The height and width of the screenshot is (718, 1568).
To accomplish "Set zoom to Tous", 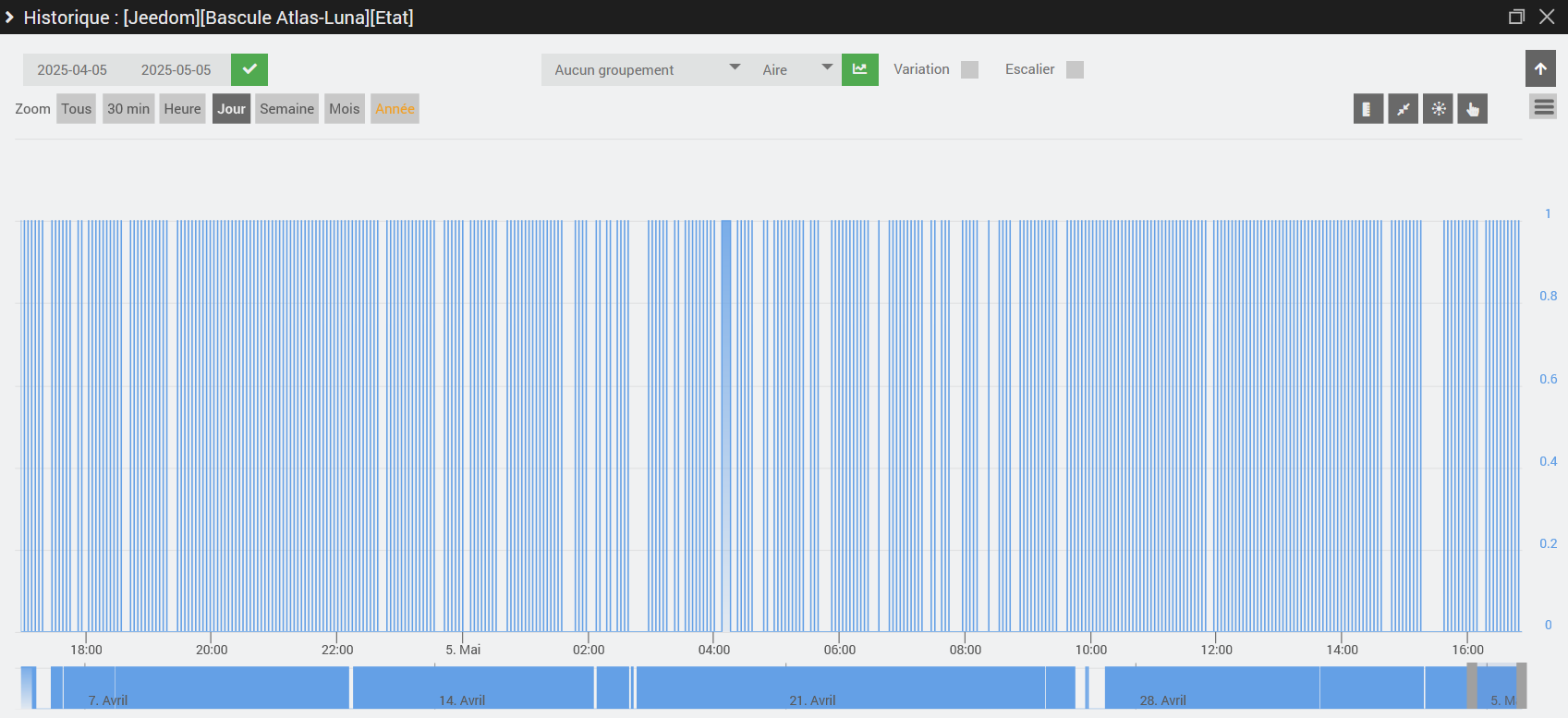I will click(x=76, y=109).
